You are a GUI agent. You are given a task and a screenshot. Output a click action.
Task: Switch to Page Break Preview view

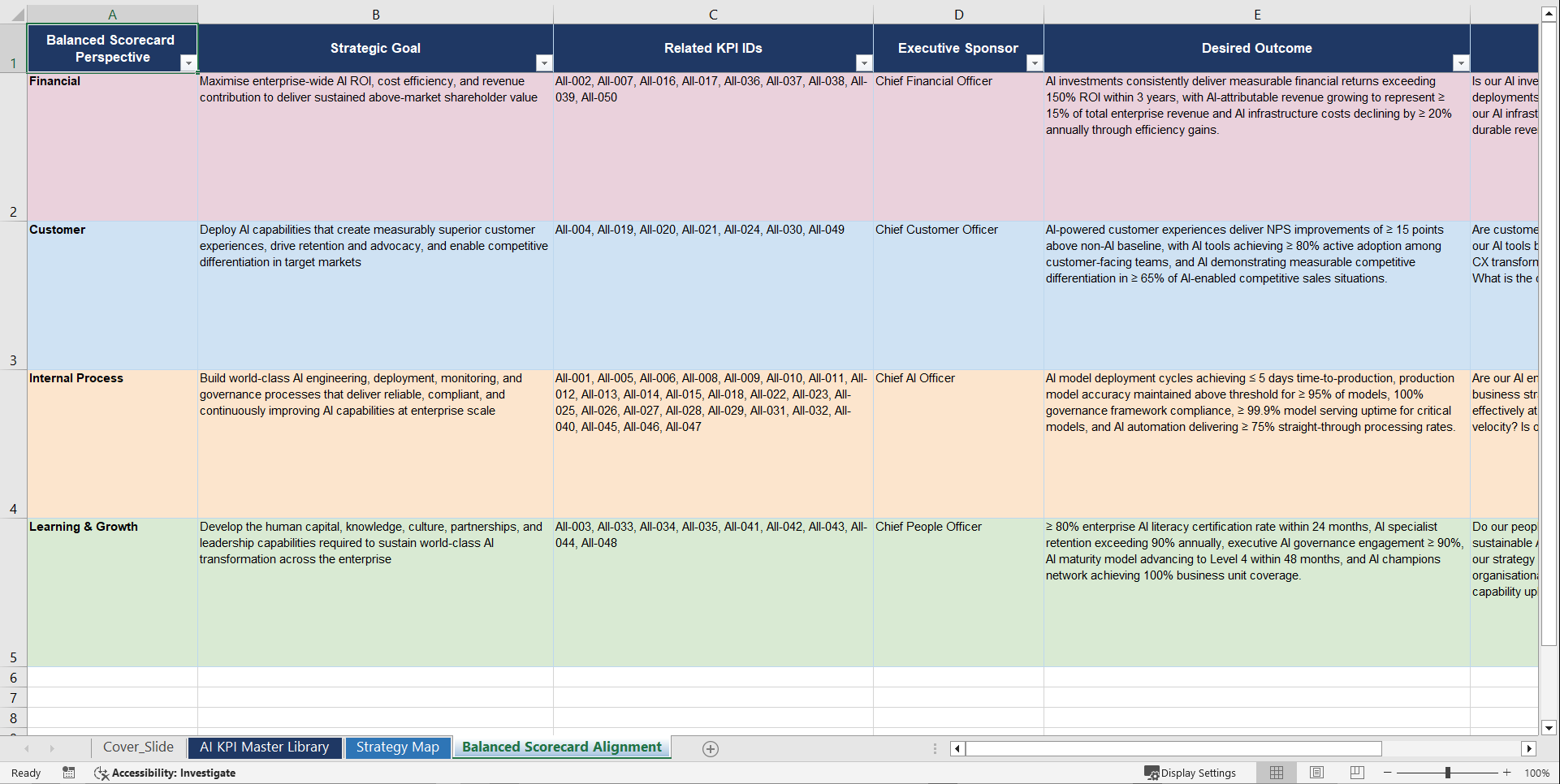pos(1357,773)
